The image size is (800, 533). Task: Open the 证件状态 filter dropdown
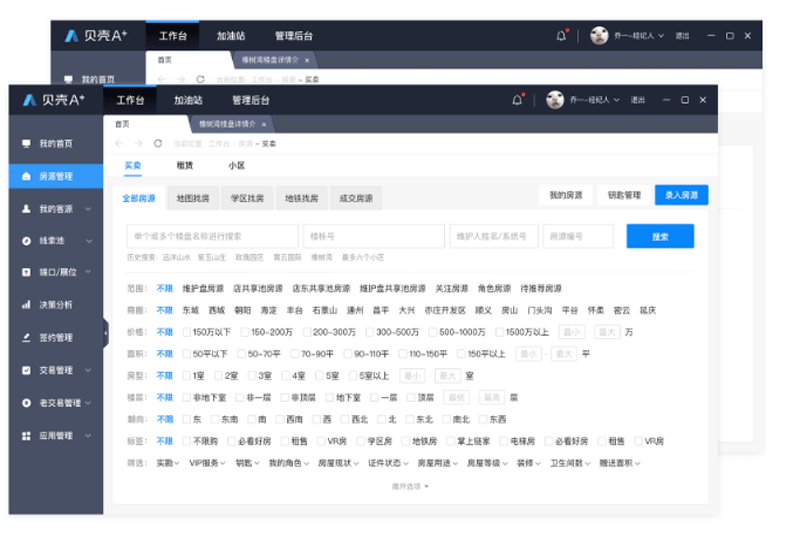point(388,463)
